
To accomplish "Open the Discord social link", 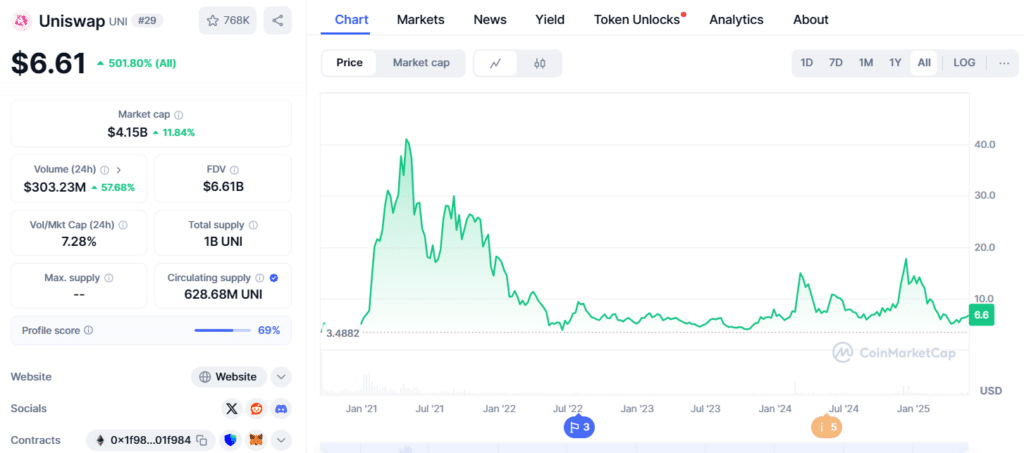I will (x=281, y=409).
